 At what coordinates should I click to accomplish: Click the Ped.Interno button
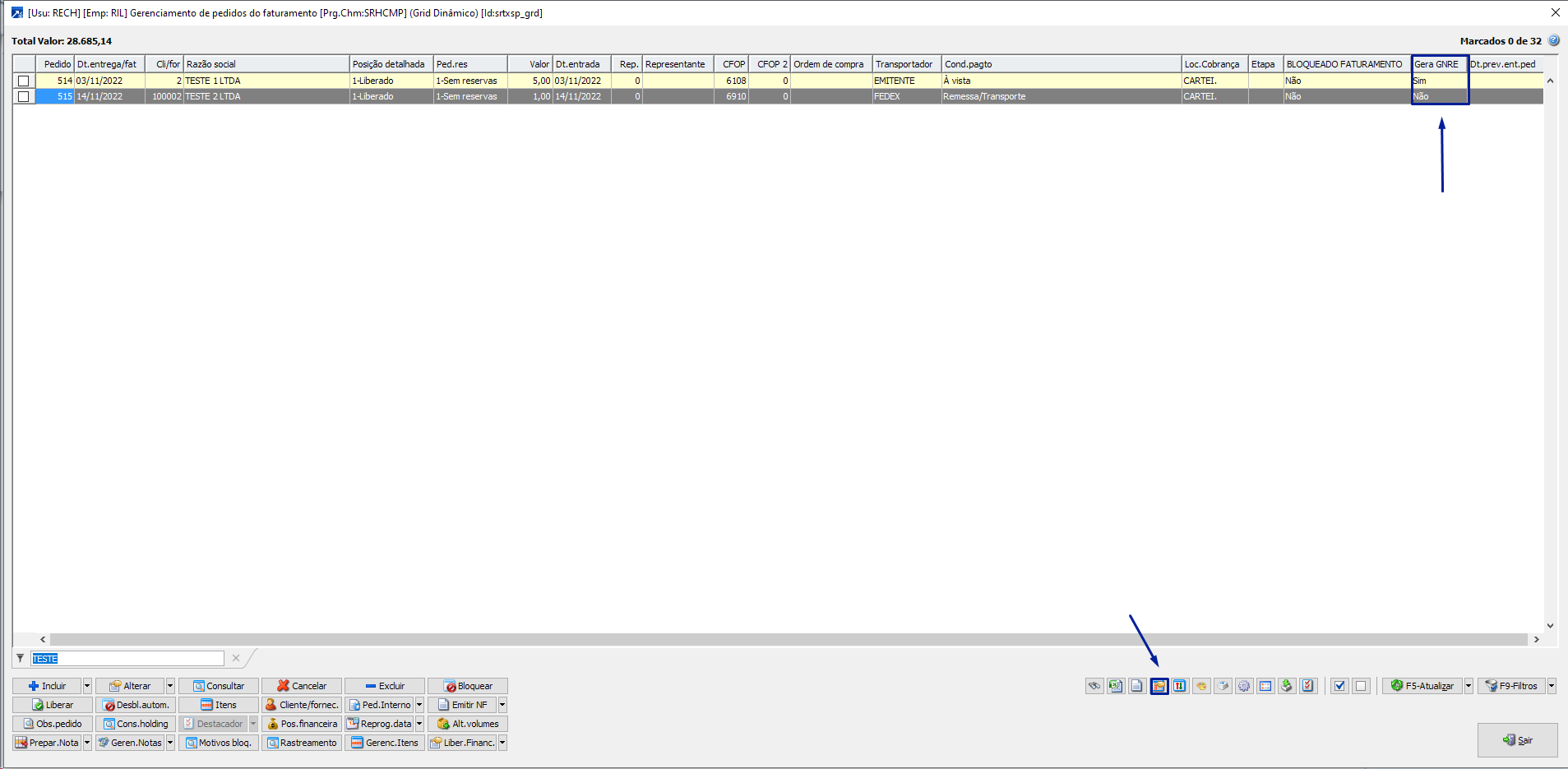379,705
